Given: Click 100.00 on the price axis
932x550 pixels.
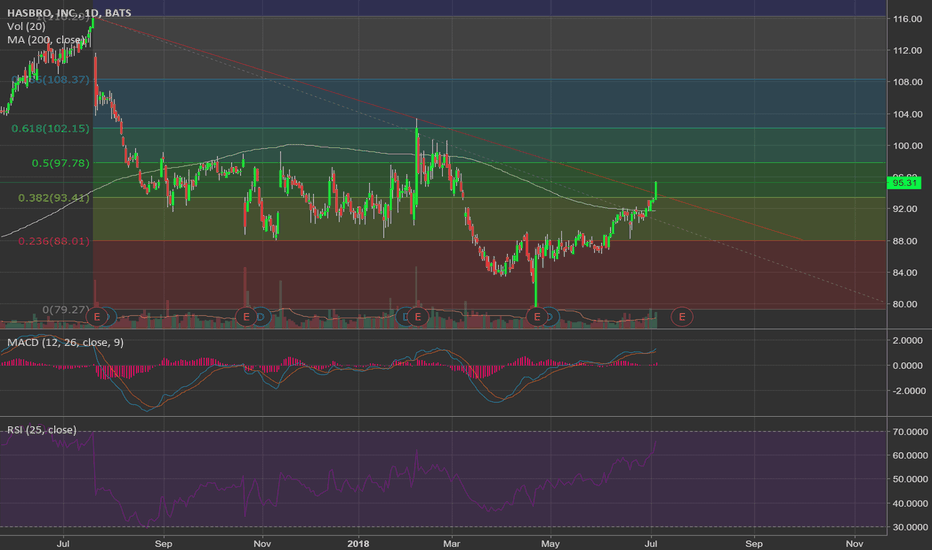Looking at the screenshot, I should point(908,146).
